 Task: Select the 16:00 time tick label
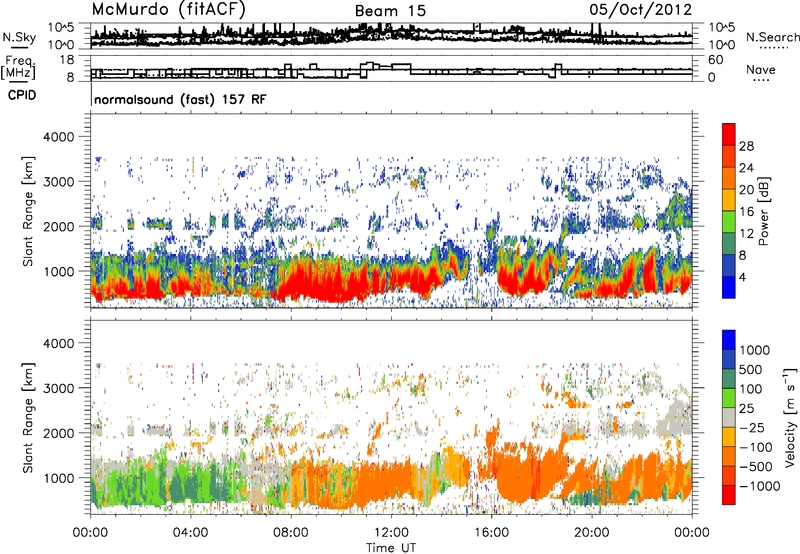coord(491,533)
